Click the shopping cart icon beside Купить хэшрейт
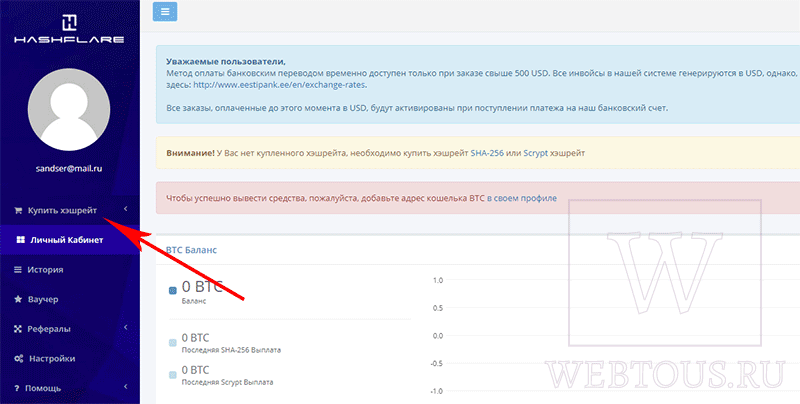This screenshot has width=800, height=404. click(18, 210)
